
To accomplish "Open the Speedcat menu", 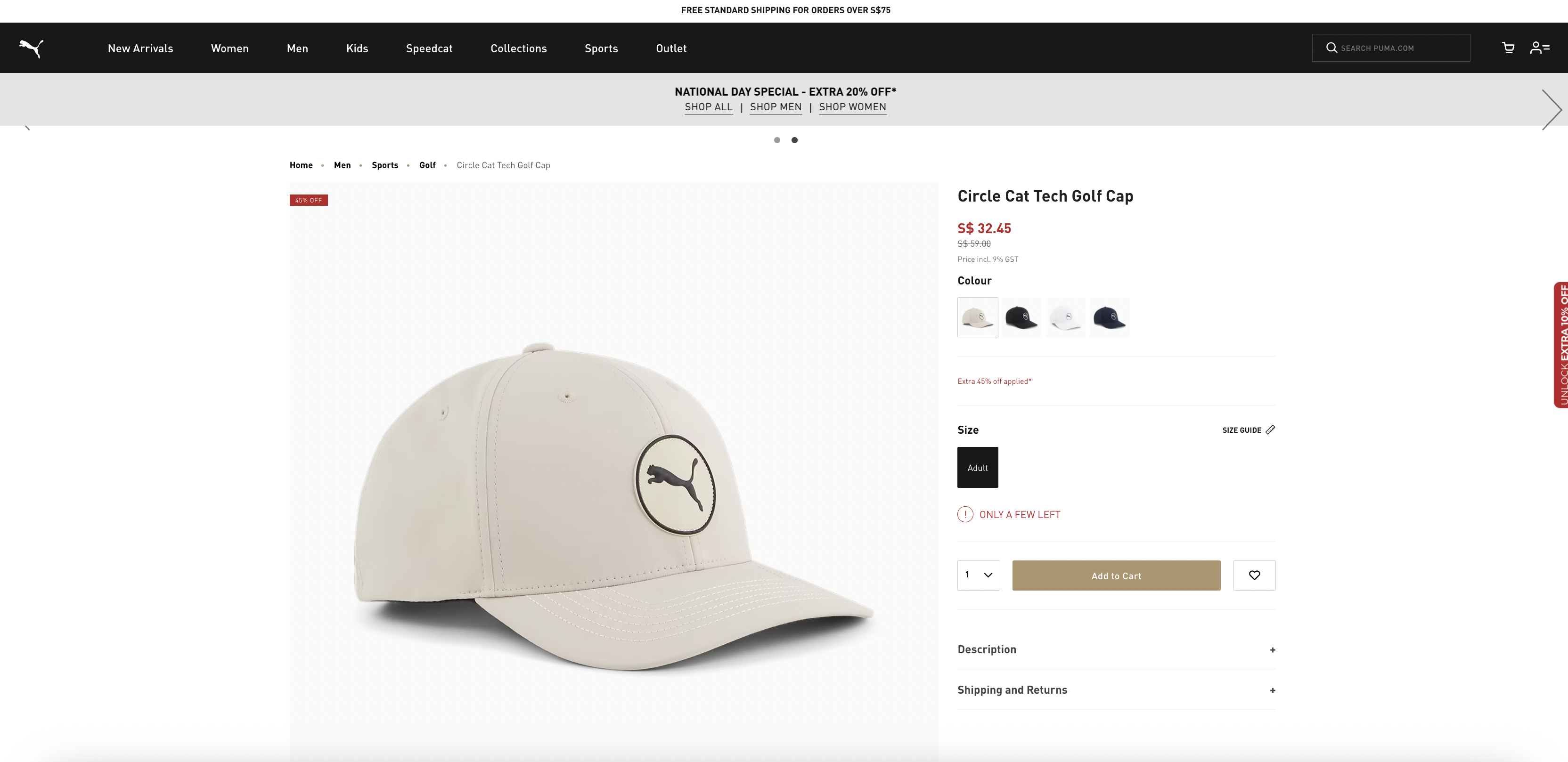I will pyautogui.click(x=429, y=48).
